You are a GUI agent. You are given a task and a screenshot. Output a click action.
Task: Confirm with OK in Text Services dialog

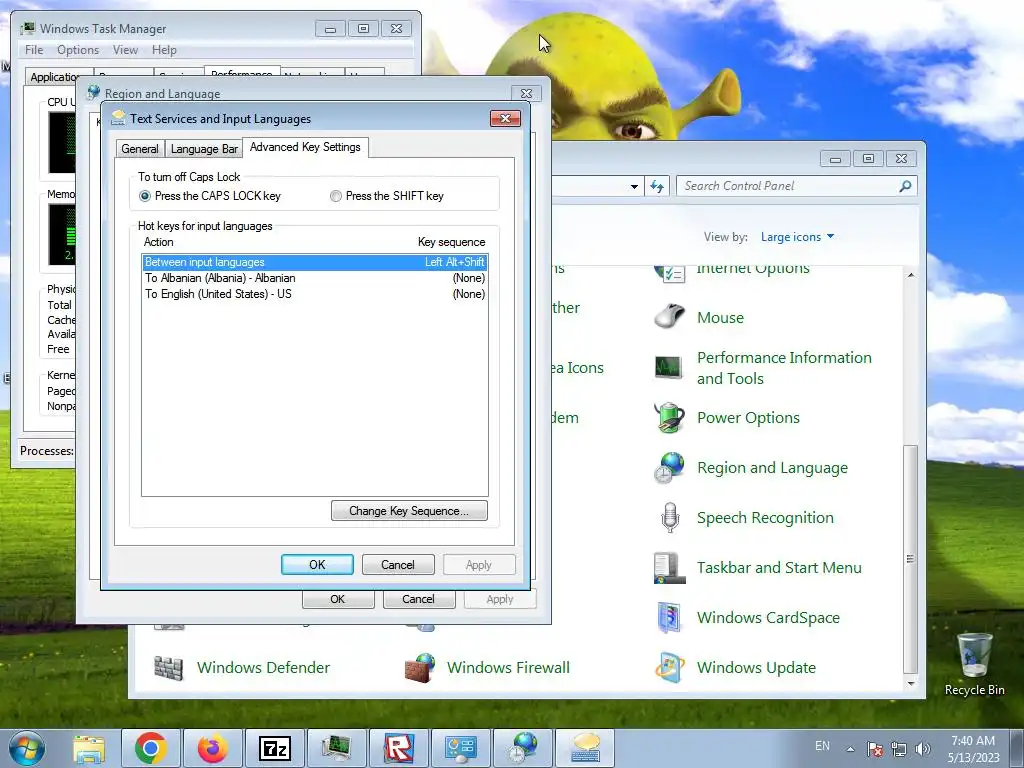click(x=317, y=565)
